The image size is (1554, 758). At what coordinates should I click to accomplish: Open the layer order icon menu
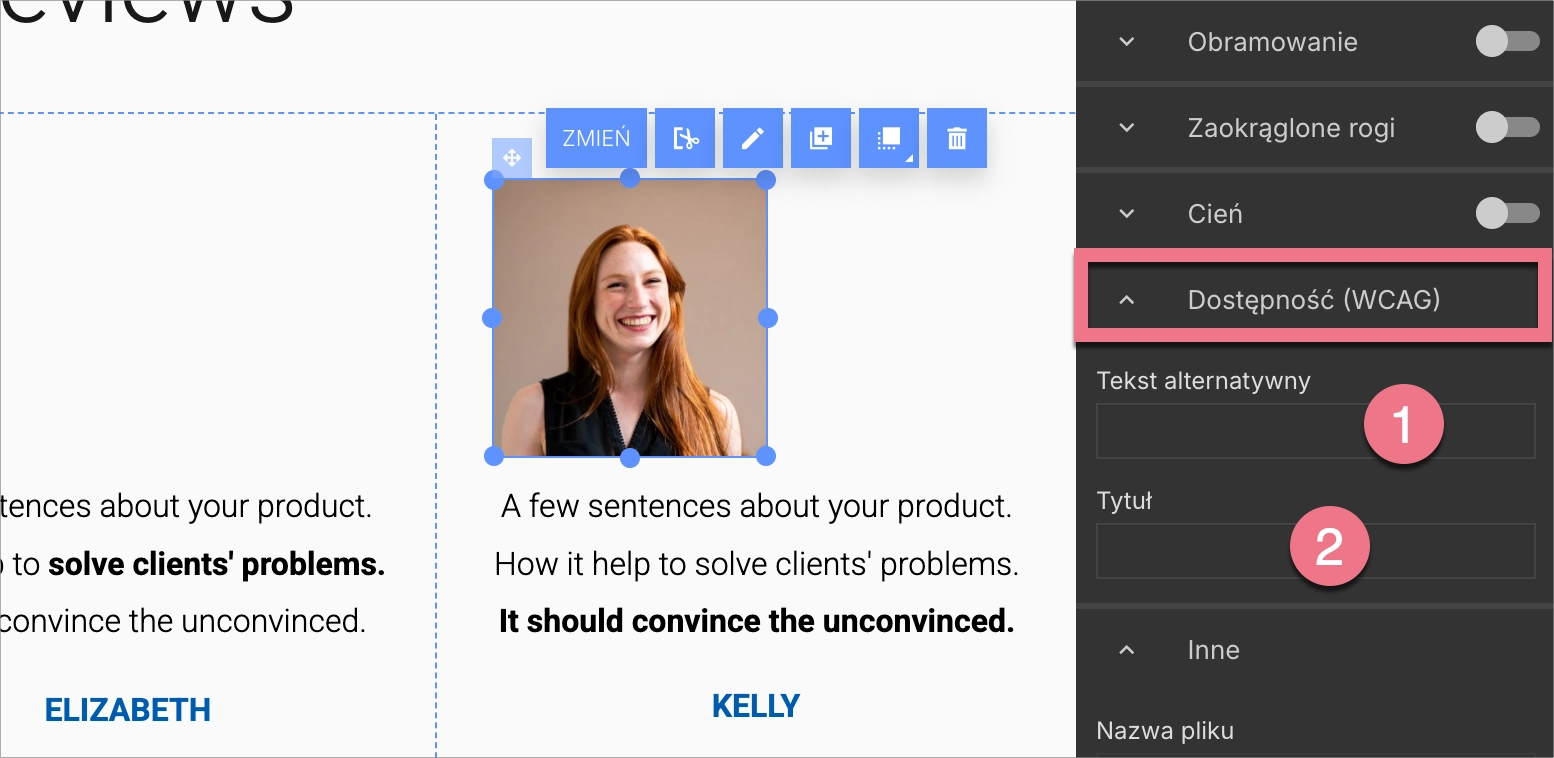tap(889, 138)
